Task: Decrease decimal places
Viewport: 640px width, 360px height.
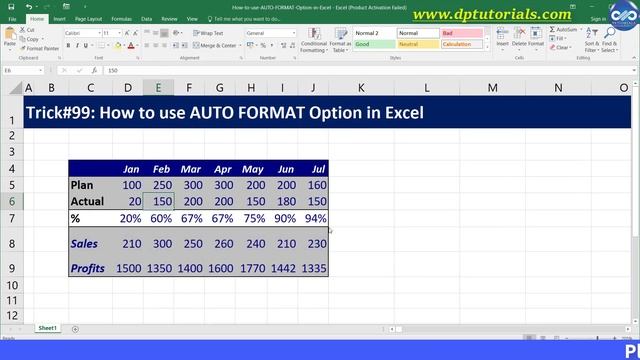Action: tap(293, 45)
